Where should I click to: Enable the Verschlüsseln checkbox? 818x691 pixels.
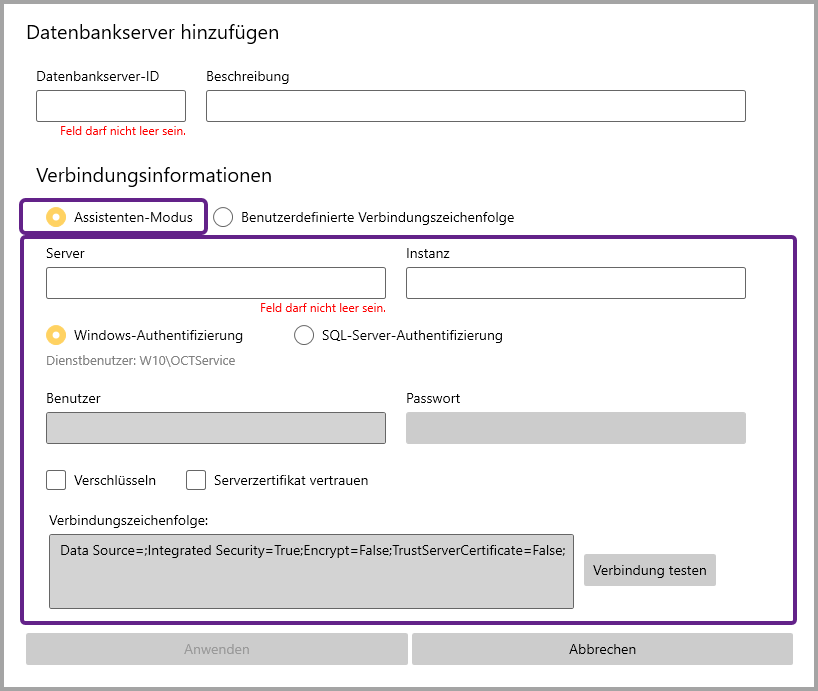coord(56,480)
